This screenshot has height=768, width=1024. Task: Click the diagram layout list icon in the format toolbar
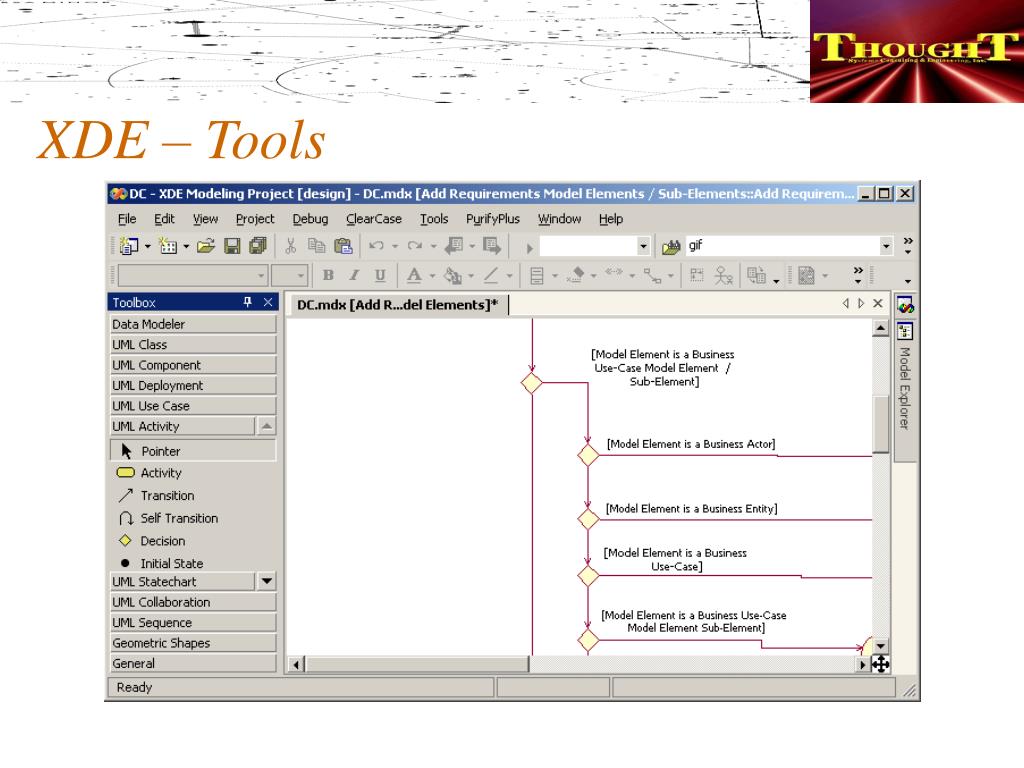coord(537,276)
